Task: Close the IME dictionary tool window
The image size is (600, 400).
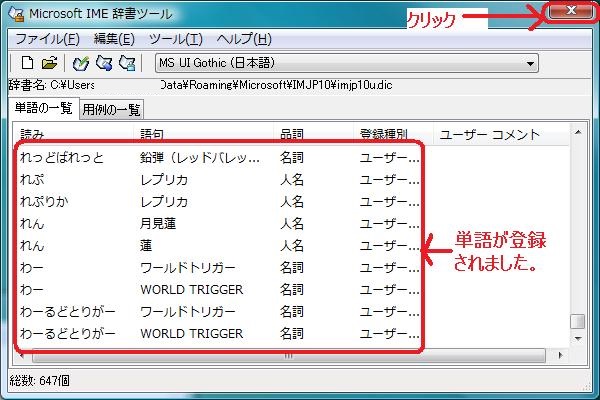Action: pyautogui.click(x=571, y=11)
